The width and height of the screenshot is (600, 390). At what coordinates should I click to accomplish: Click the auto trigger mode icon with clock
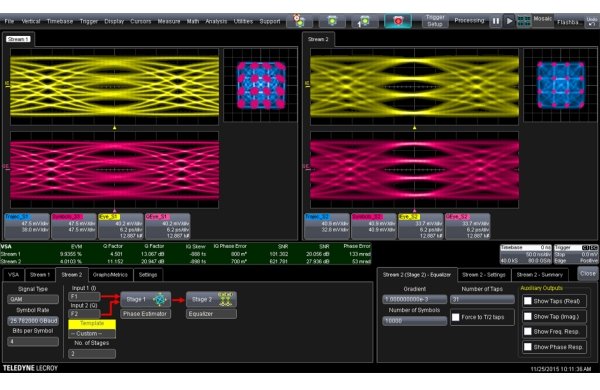pyautogui.click(x=299, y=21)
